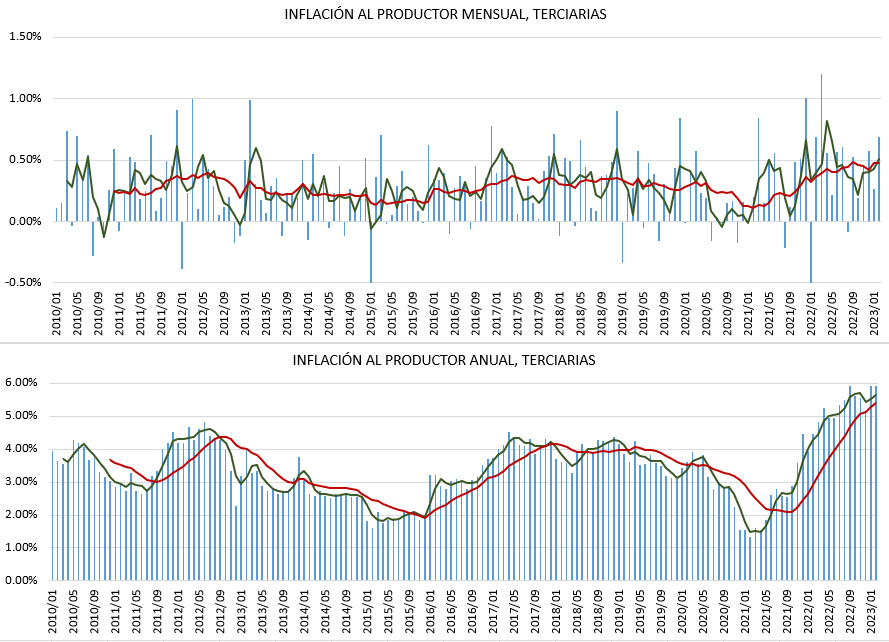Click the 2019/09 date label in the annual chart

[x=661, y=612]
